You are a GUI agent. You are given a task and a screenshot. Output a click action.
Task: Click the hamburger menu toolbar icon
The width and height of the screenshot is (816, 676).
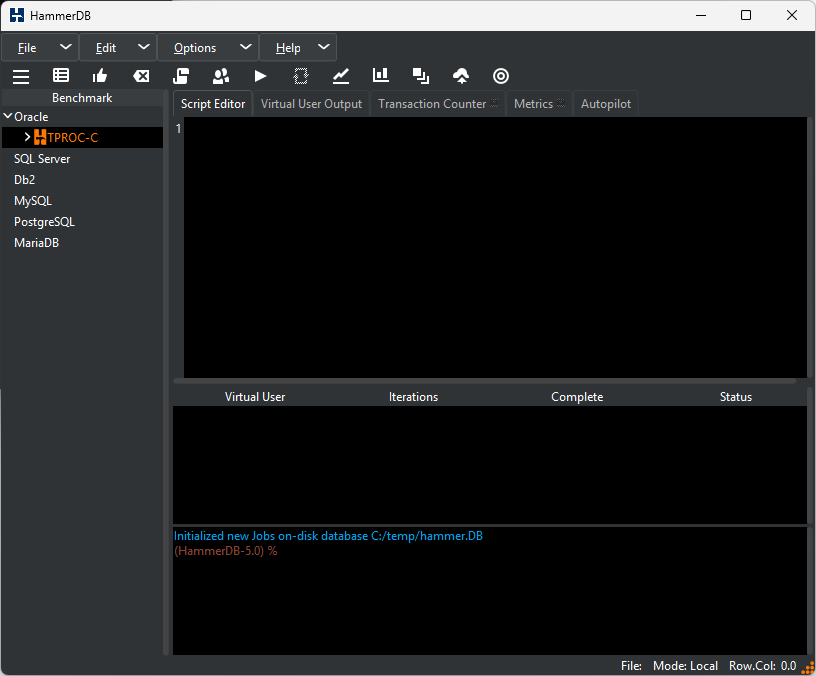coord(21,76)
